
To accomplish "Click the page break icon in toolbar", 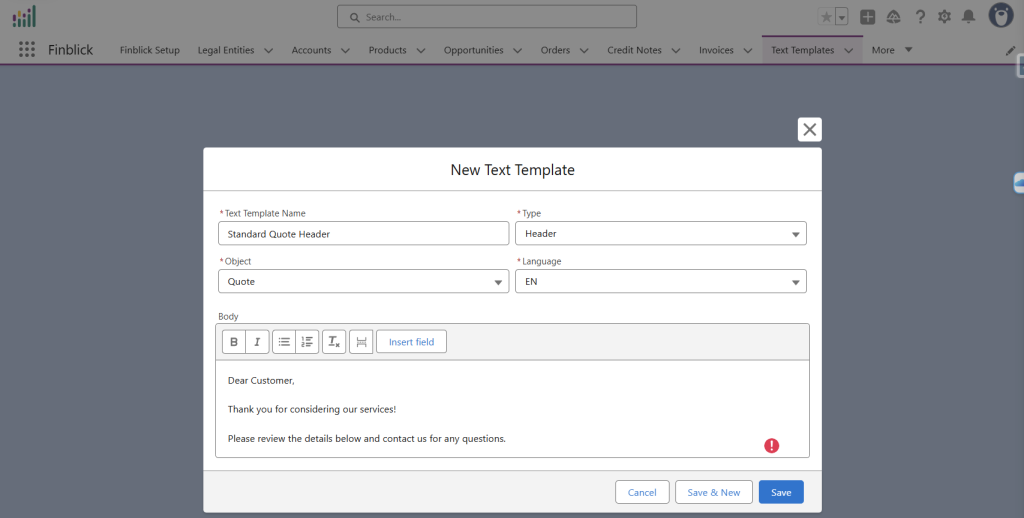I will (x=361, y=342).
